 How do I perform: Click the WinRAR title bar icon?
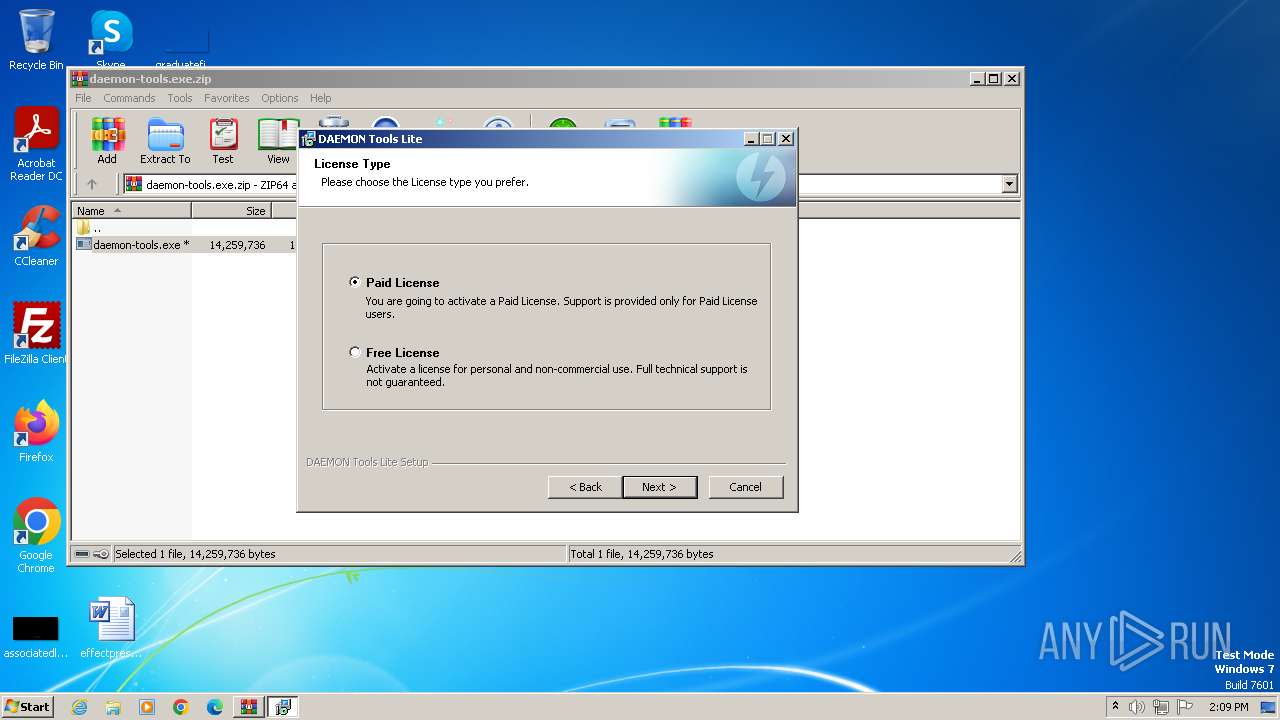80,79
